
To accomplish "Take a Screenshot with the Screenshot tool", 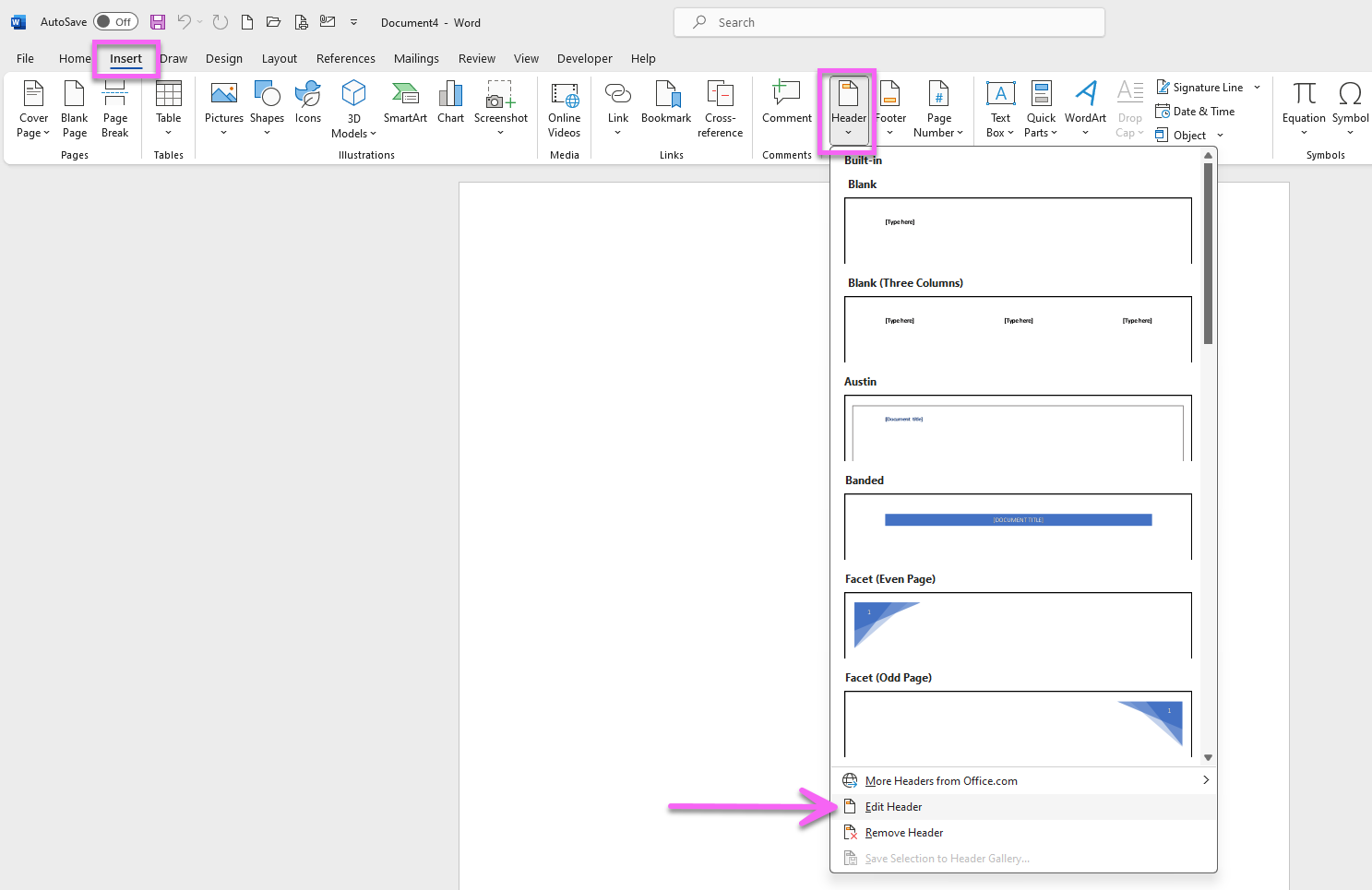I will tap(501, 108).
